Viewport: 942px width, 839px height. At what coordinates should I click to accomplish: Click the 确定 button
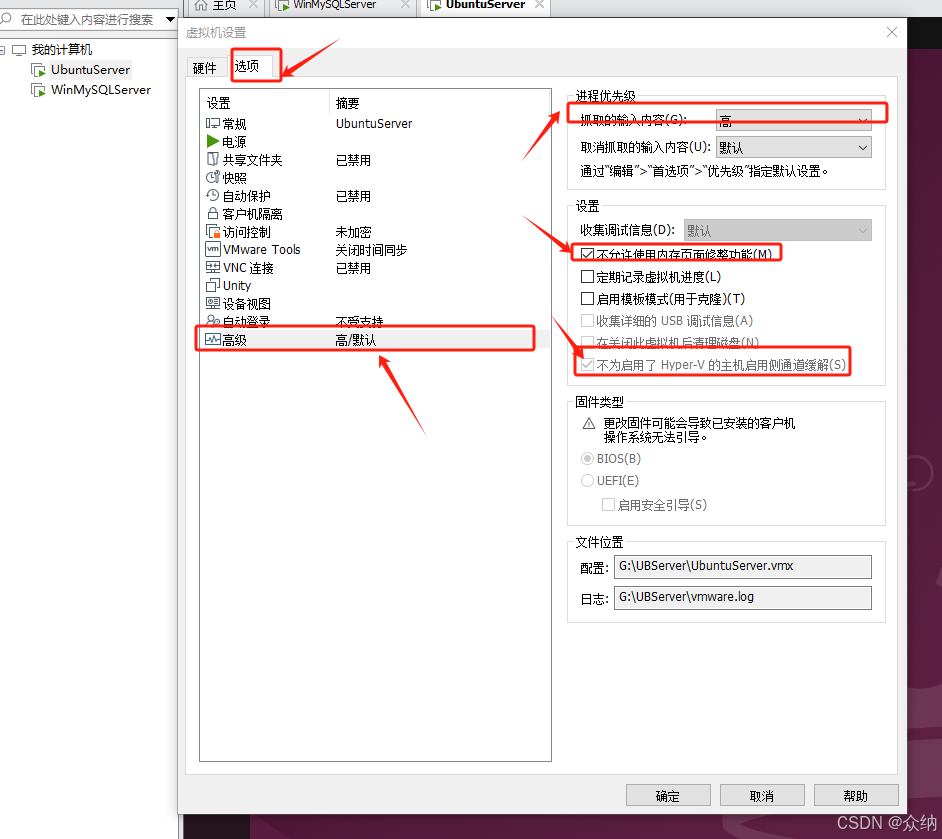[x=668, y=795]
